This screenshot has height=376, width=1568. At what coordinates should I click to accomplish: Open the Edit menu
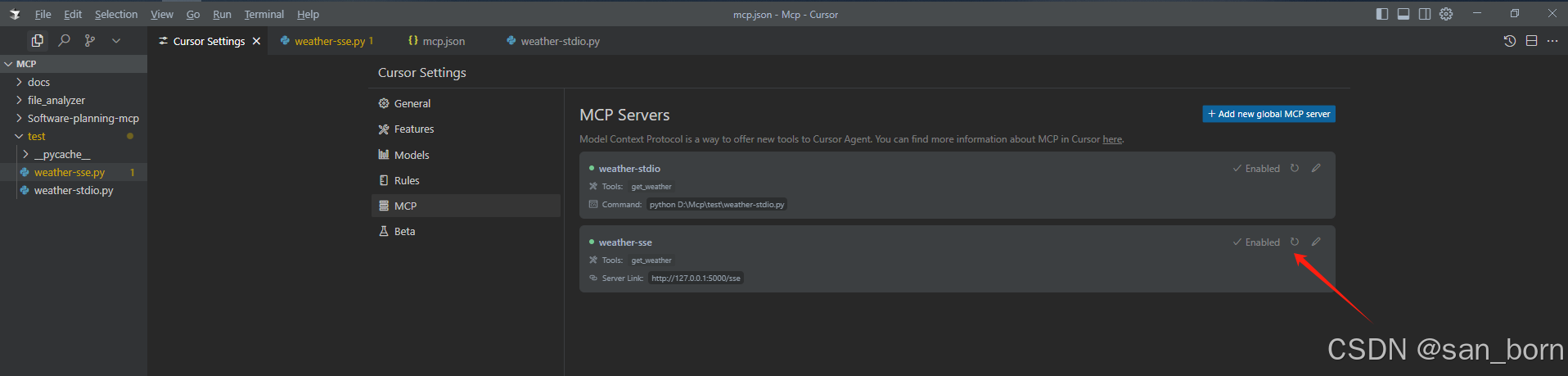pos(73,14)
